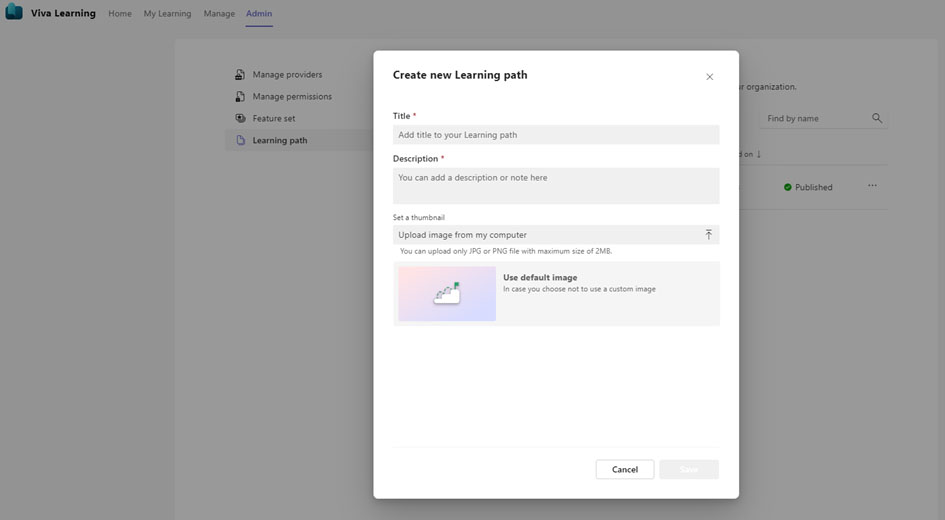Screen dimensions: 945x520
Task: Click the green Published status icon
Action: click(788, 187)
